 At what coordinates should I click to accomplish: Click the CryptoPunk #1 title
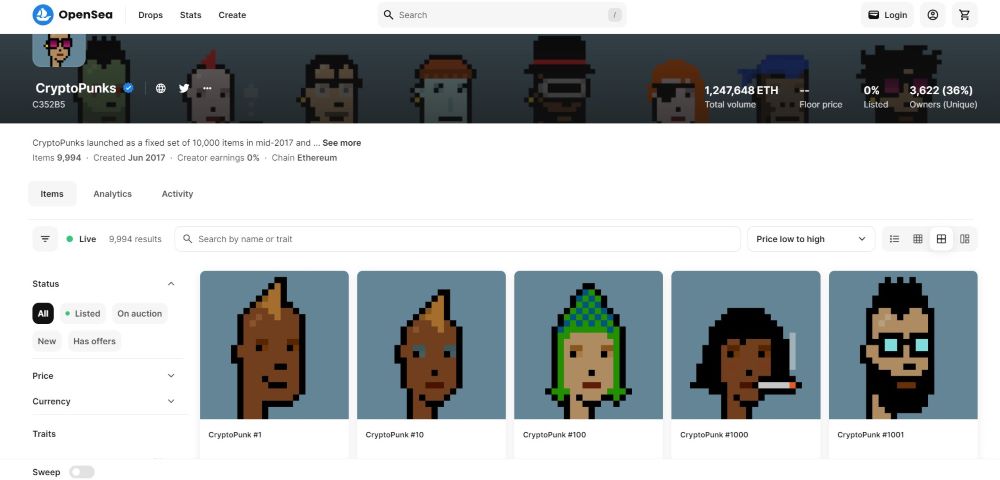pos(235,435)
